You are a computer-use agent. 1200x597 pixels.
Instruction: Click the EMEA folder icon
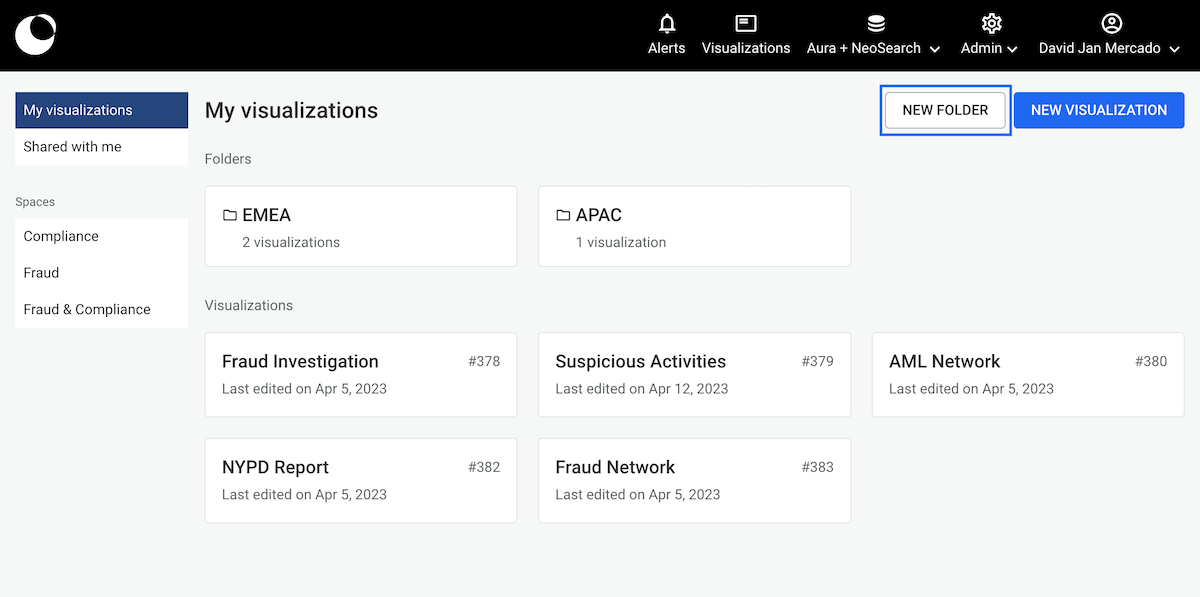pos(230,215)
